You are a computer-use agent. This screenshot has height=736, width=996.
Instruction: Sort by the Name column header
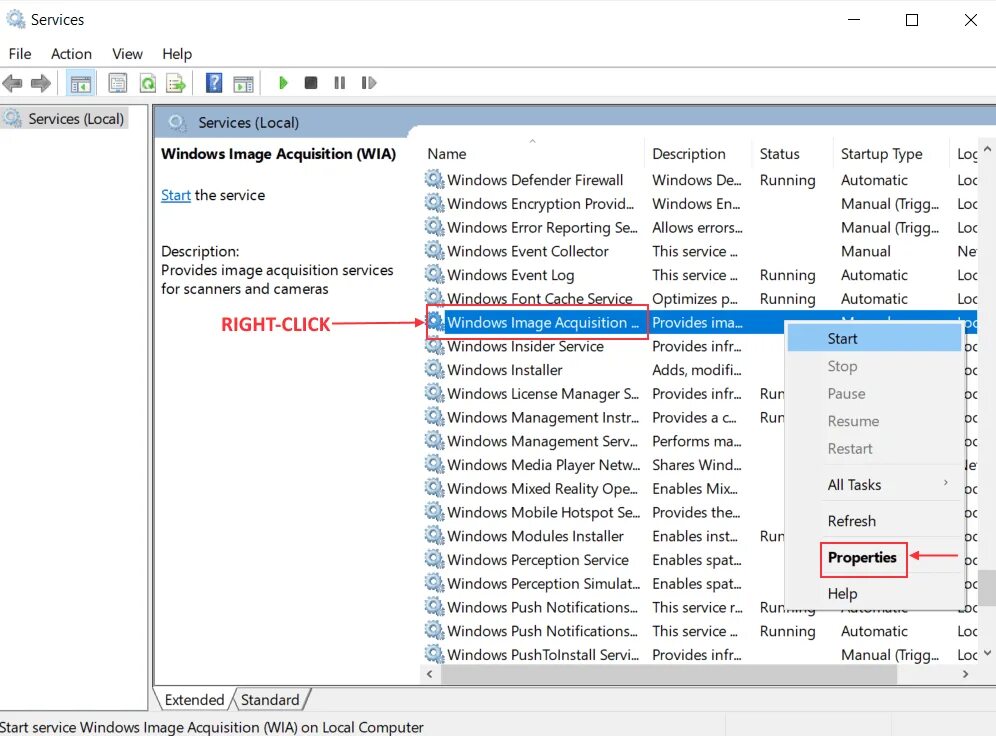534,154
